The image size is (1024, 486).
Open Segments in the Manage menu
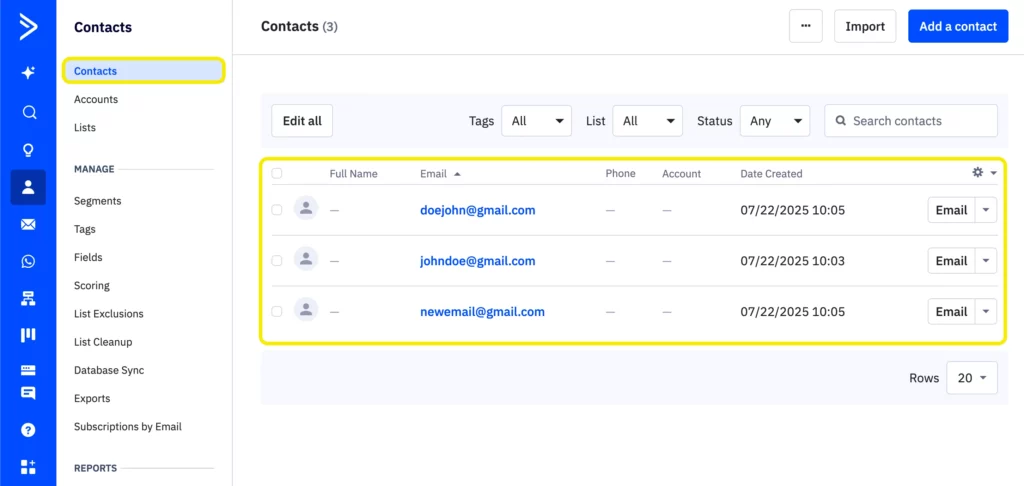pos(97,201)
